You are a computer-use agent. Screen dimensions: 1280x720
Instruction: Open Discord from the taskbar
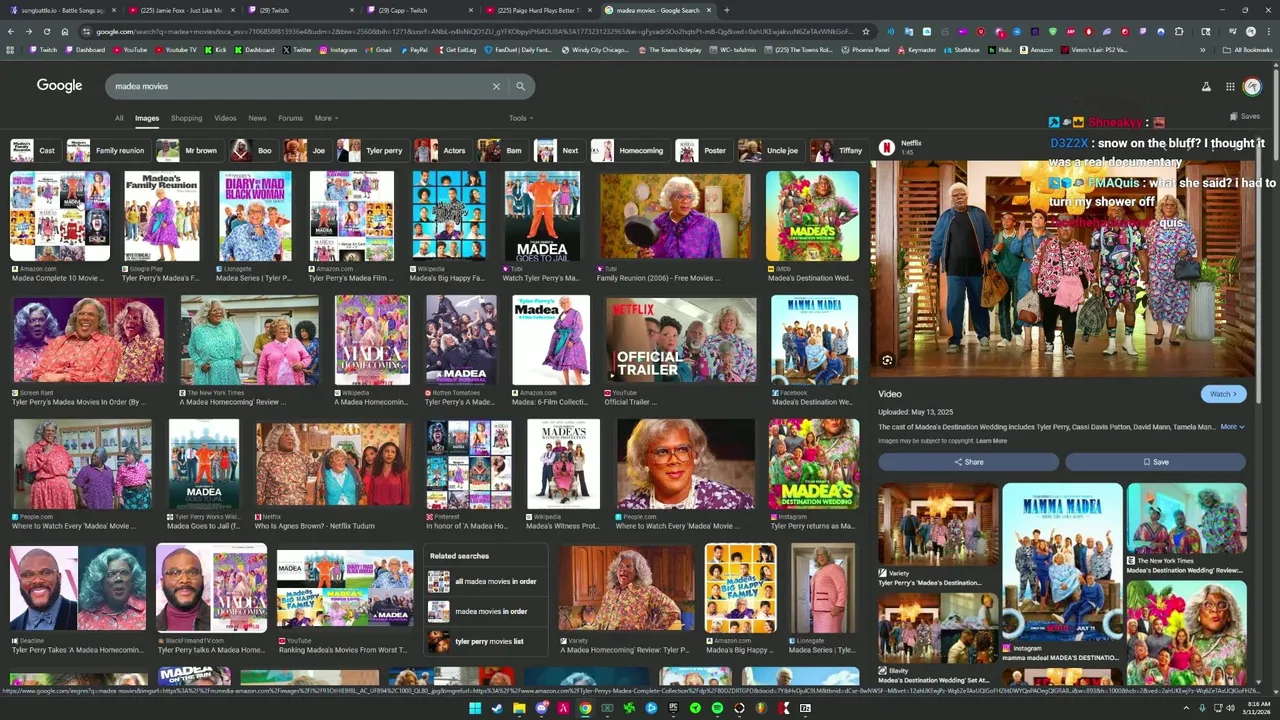pyautogui.click(x=541, y=708)
